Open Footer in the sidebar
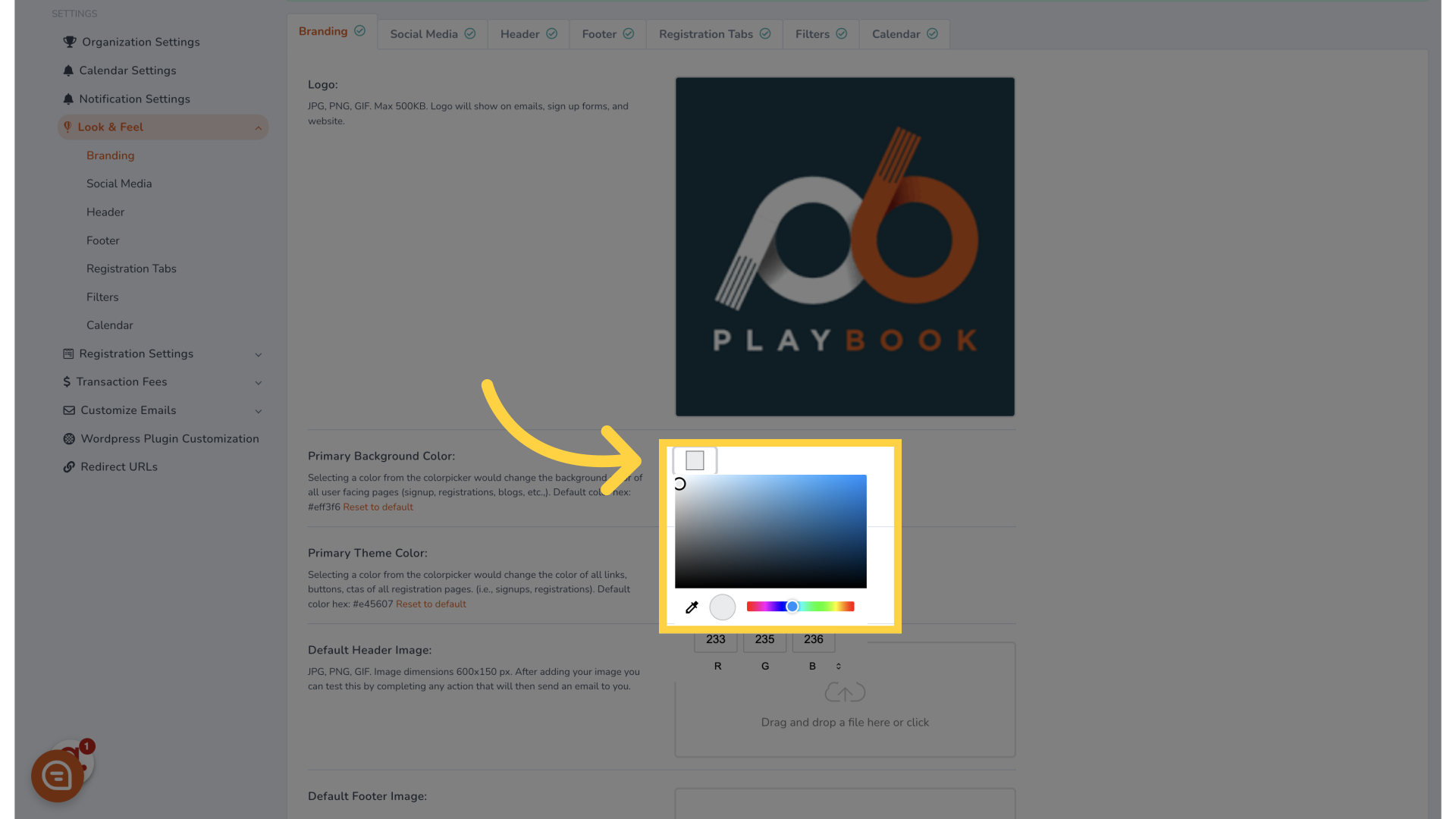The width and height of the screenshot is (1456, 819). [103, 240]
